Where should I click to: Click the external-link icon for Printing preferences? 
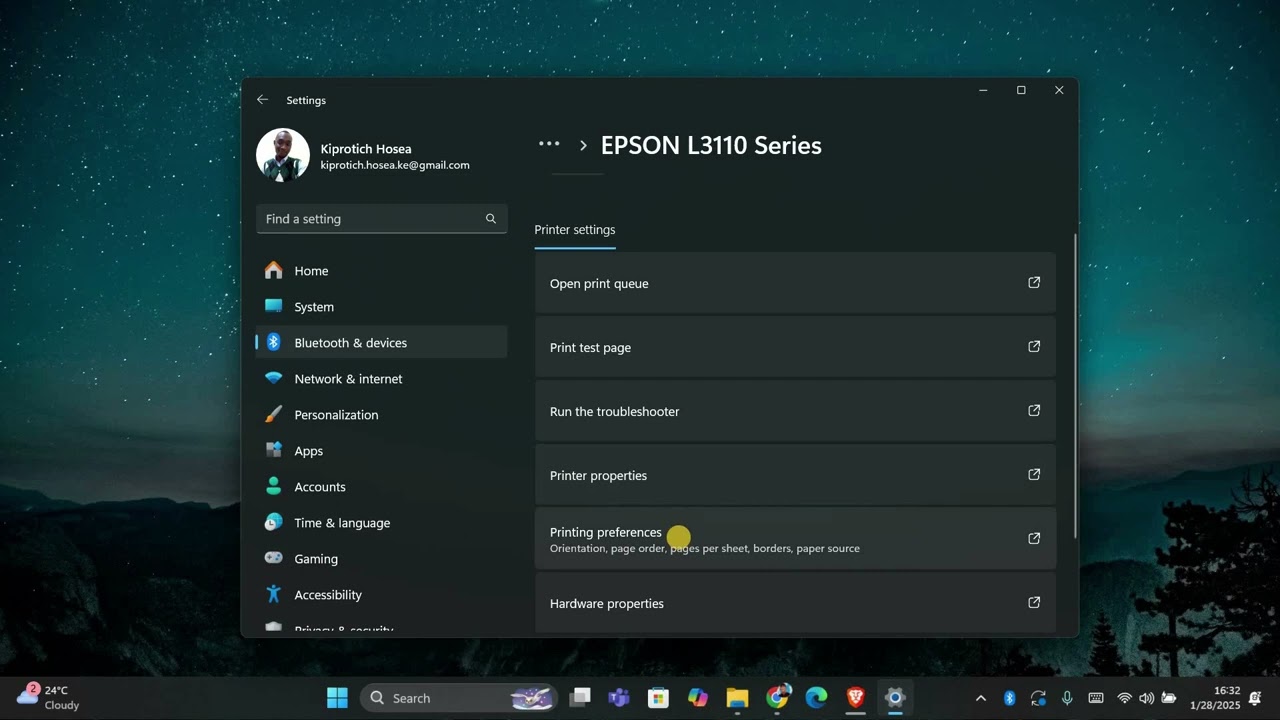[x=1034, y=539]
